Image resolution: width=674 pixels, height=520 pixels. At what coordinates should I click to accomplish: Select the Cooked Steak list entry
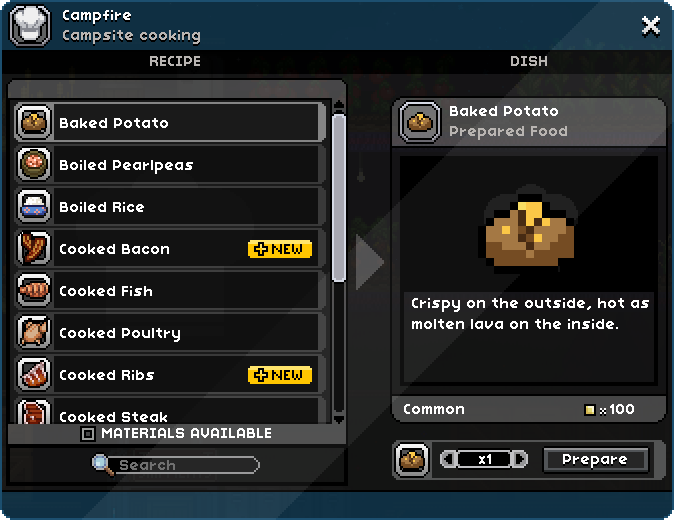(170, 411)
